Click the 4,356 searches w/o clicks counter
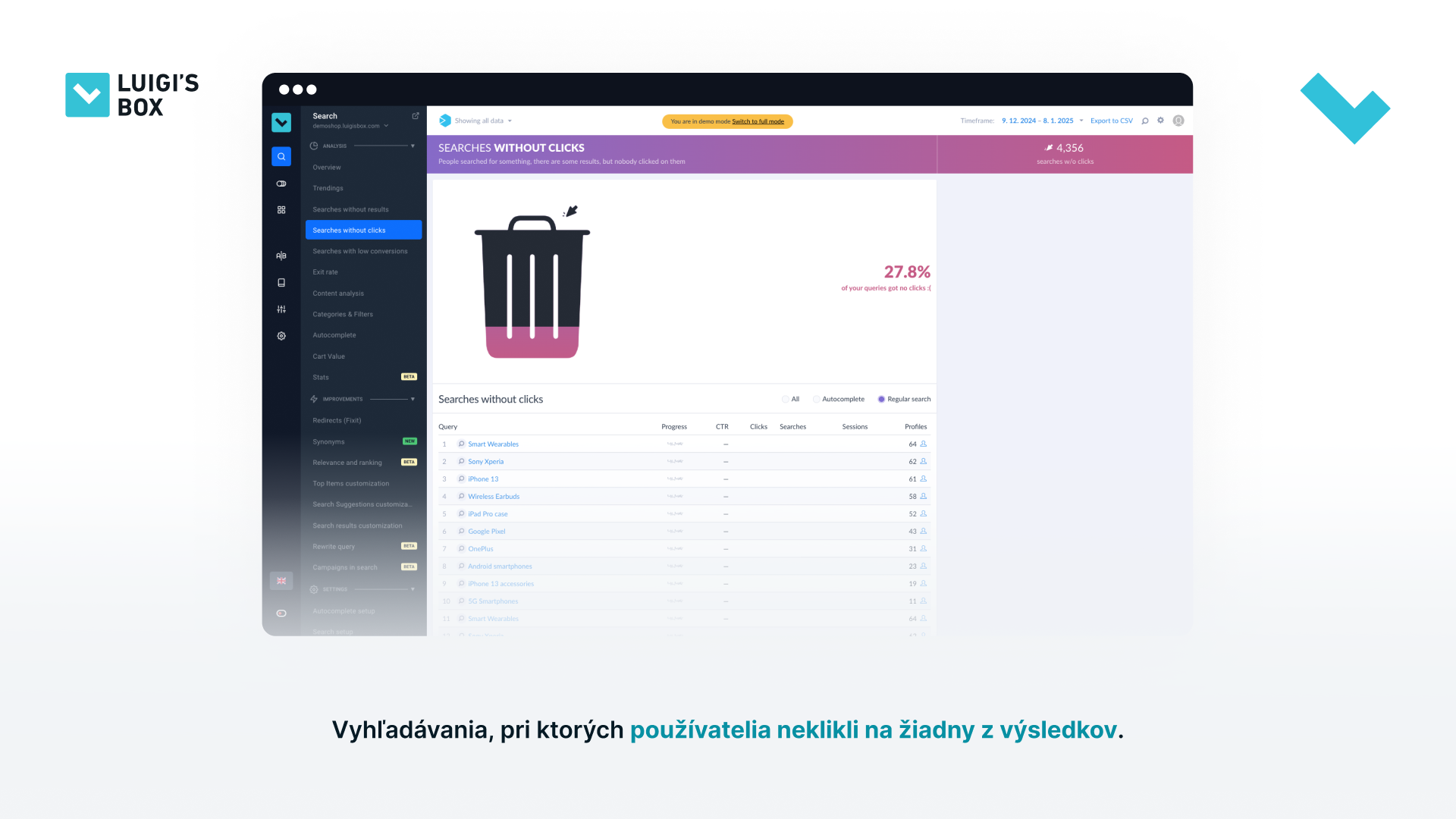This screenshot has width=1456, height=819. pos(1065,154)
